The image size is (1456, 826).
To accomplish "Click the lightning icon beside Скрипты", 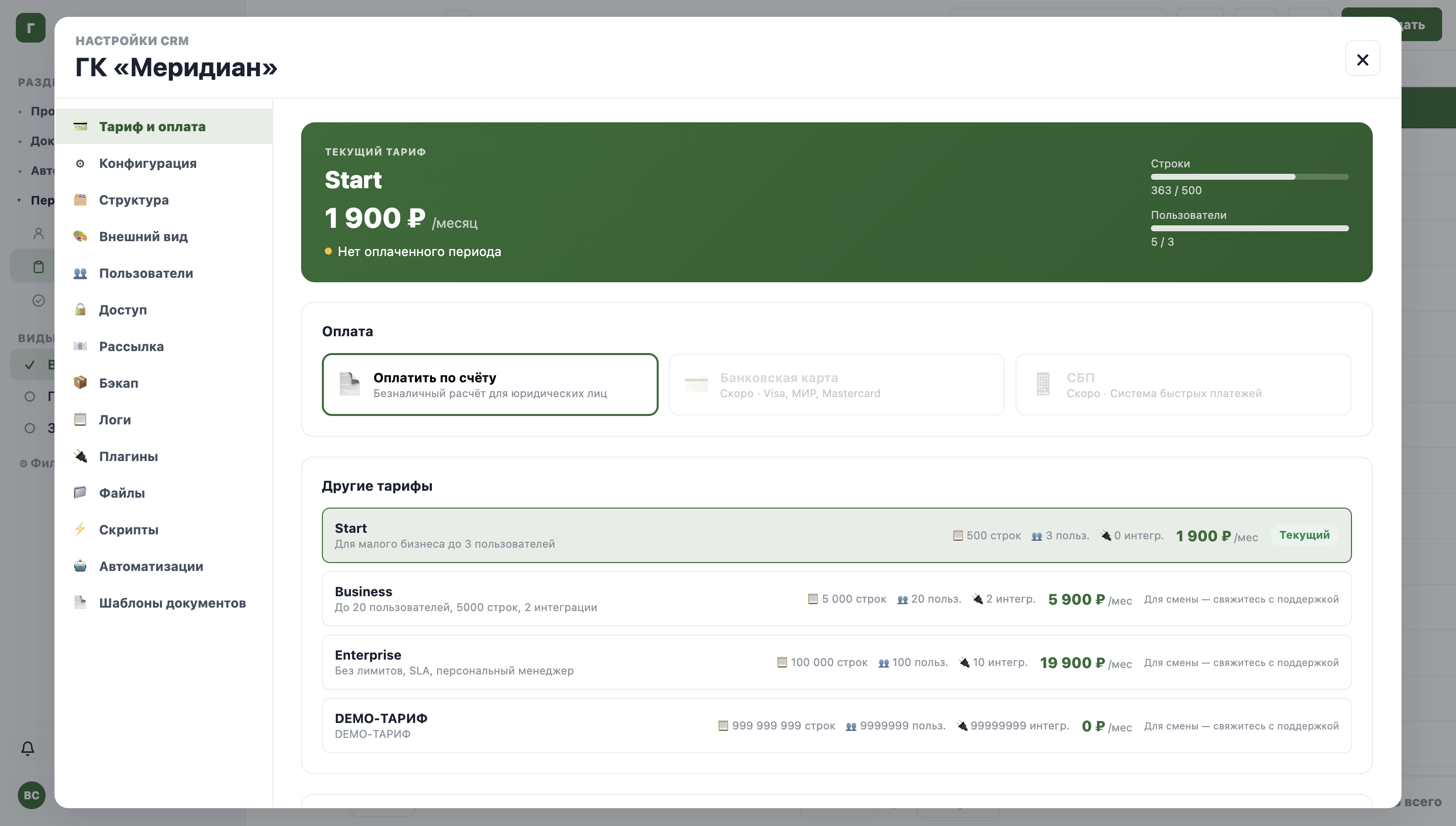I will [80, 529].
